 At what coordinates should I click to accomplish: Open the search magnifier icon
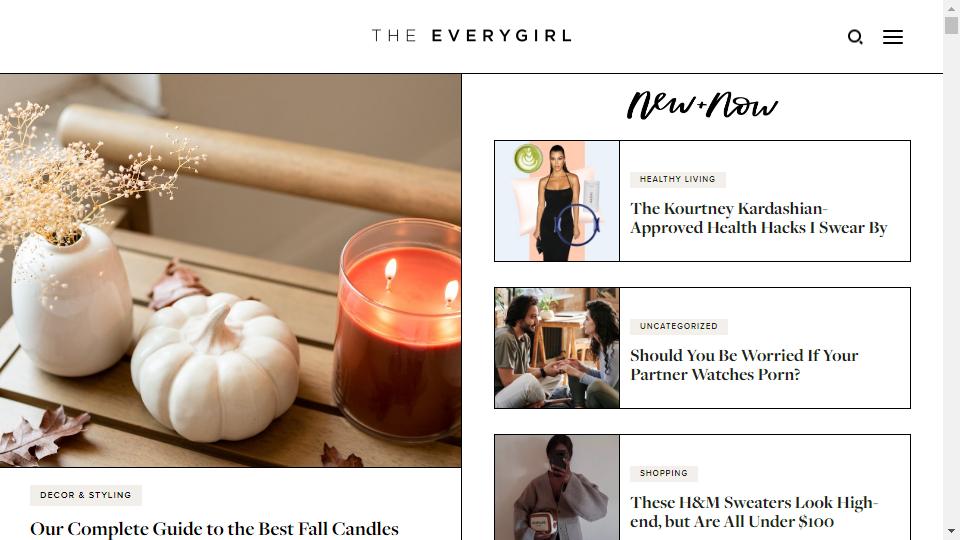(855, 37)
